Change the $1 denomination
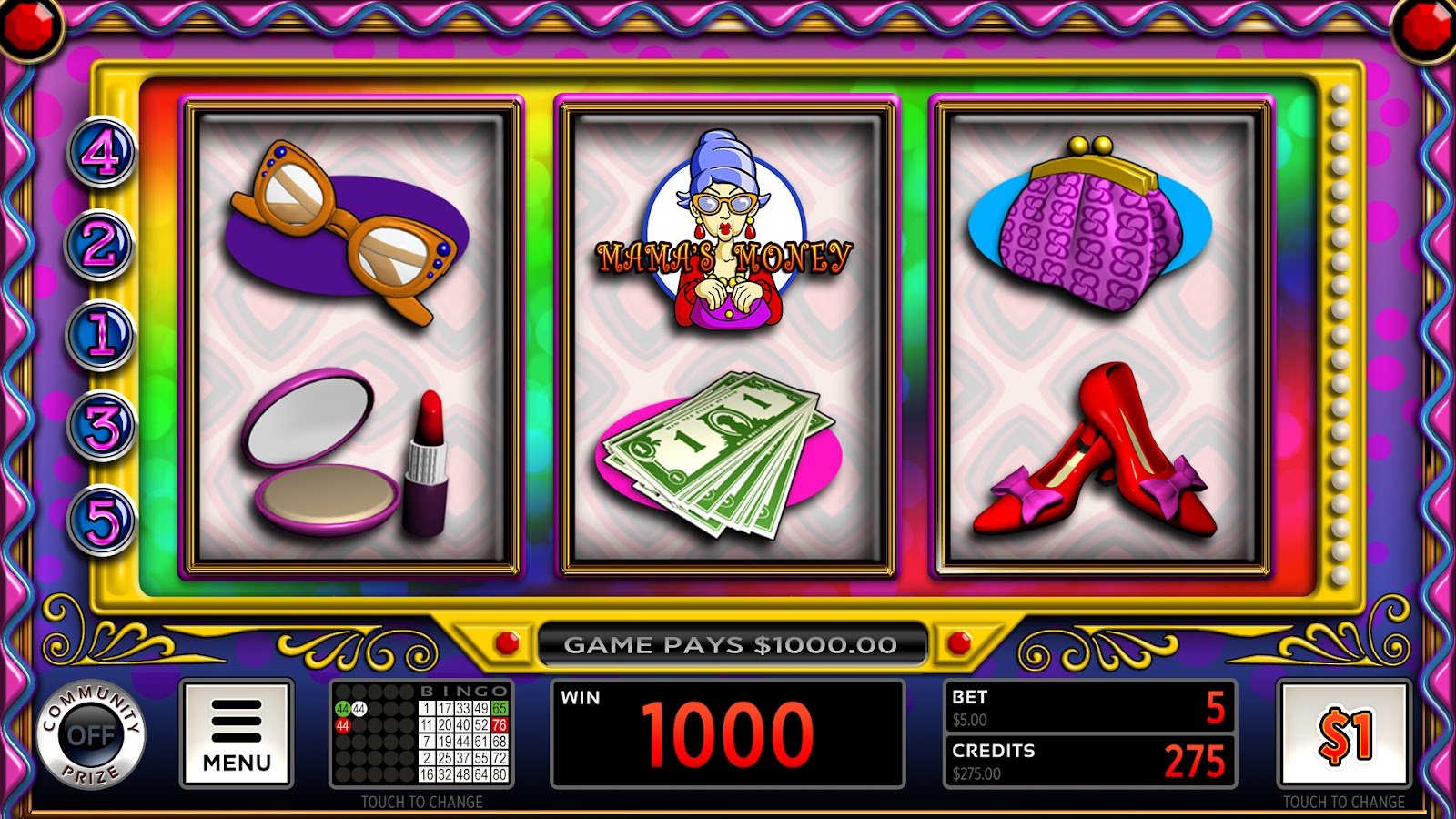Viewport: 1456px width, 819px height. 1344,733
